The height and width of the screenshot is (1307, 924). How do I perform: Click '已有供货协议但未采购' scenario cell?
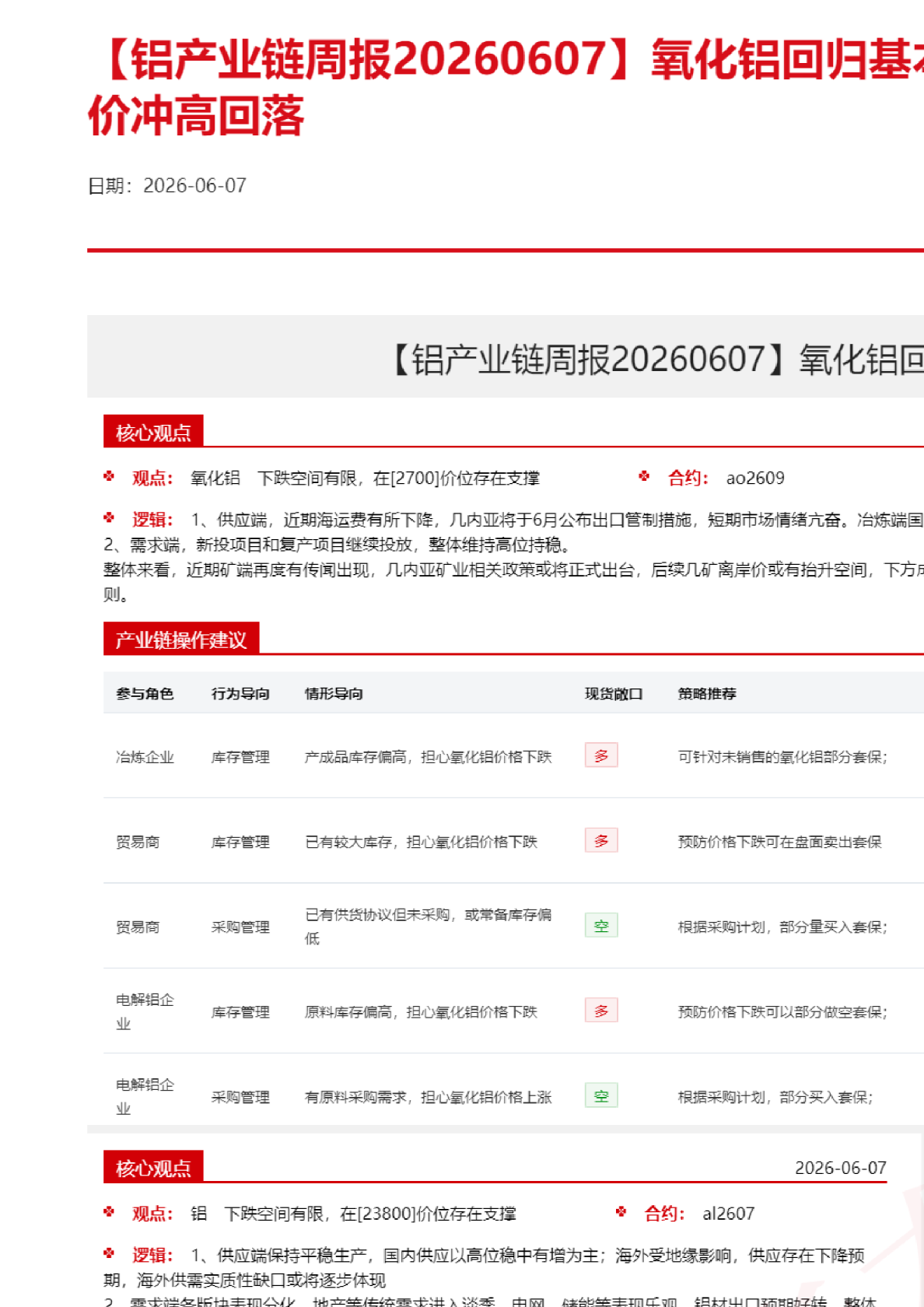tap(428, 927)
